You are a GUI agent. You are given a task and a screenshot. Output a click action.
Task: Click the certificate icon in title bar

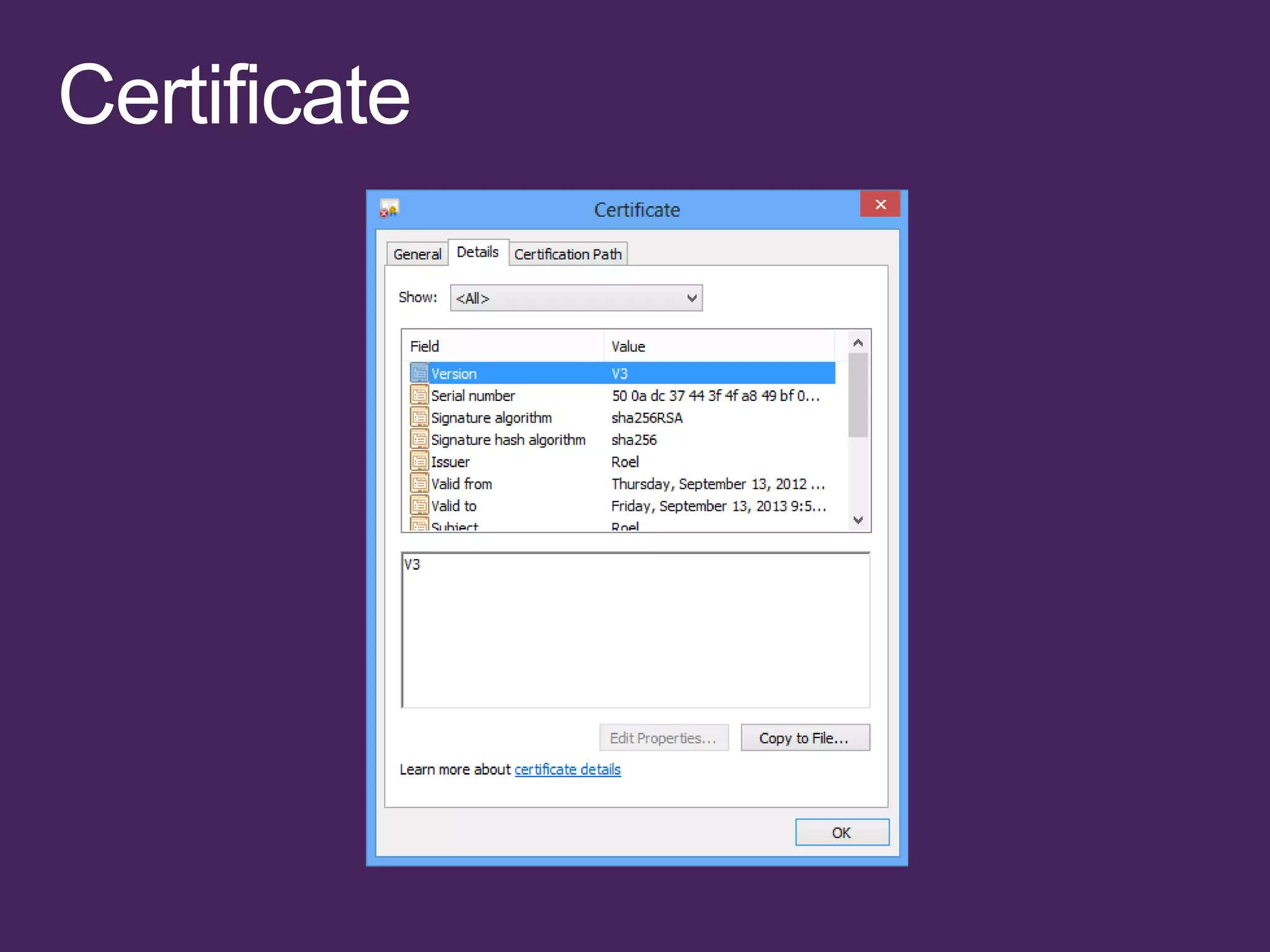click(389, 209)
